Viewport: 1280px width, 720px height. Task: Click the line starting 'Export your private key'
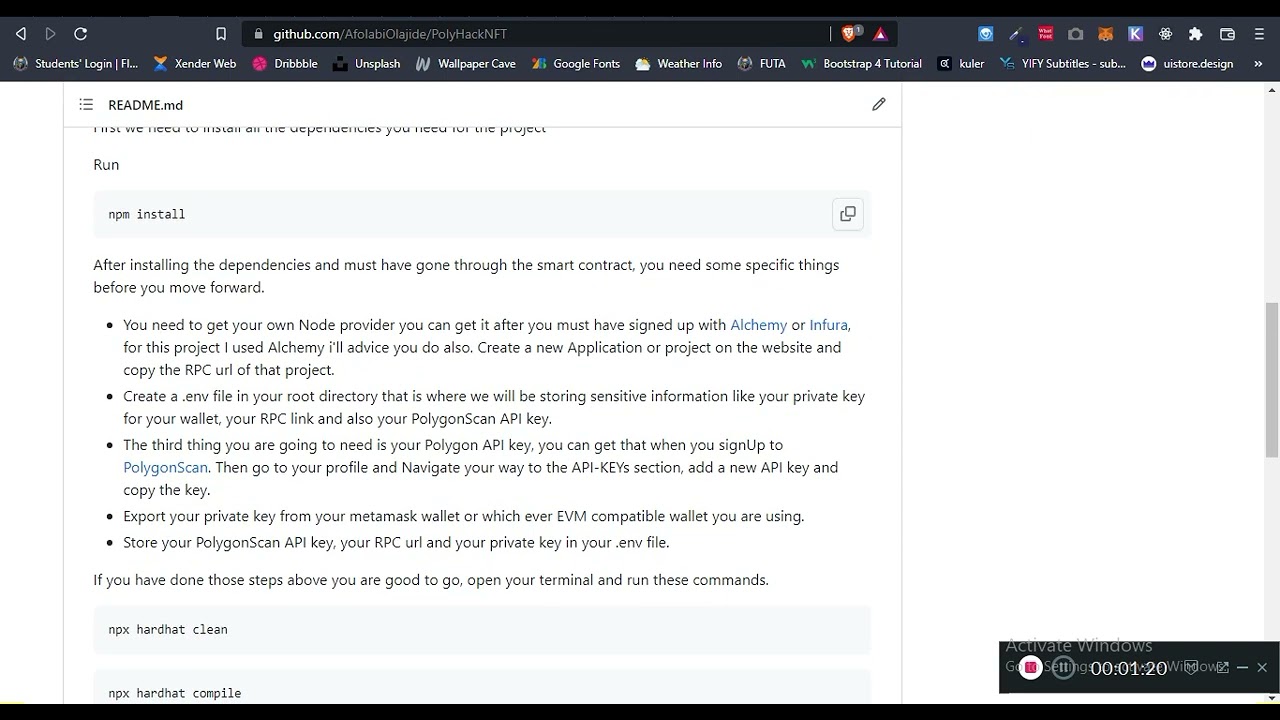point(464,516)
